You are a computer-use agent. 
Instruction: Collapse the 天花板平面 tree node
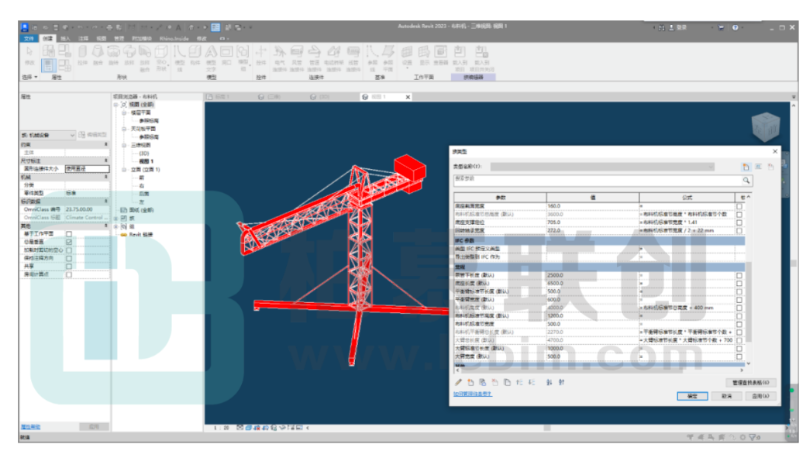click(x=124, y=128)
